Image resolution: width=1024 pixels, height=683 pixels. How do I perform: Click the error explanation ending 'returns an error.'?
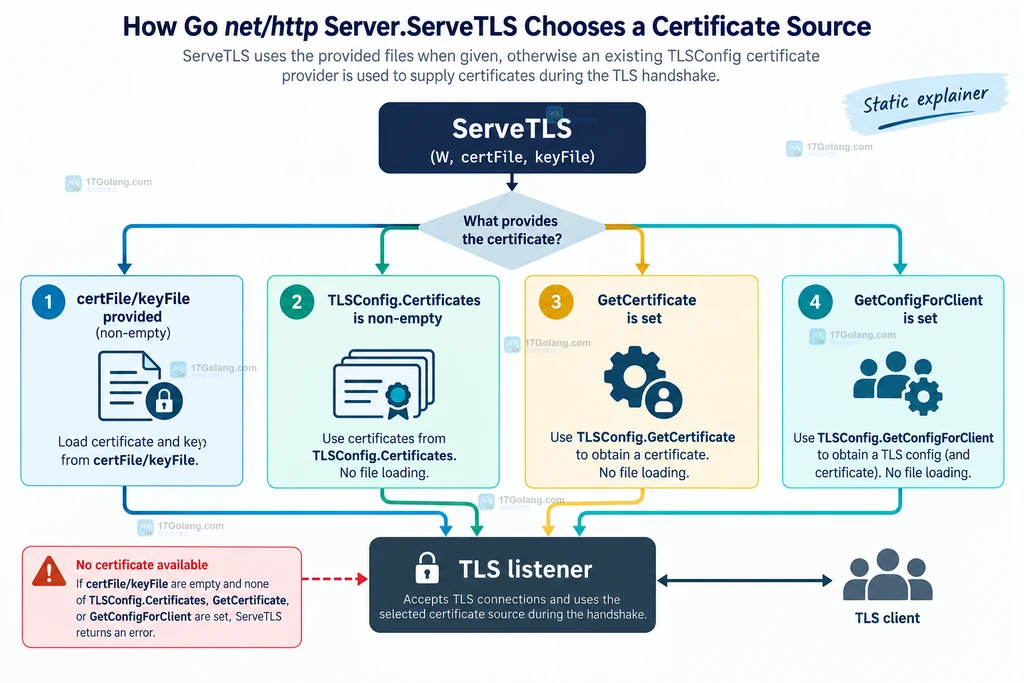pyautogui.click(x=182, y=608)
